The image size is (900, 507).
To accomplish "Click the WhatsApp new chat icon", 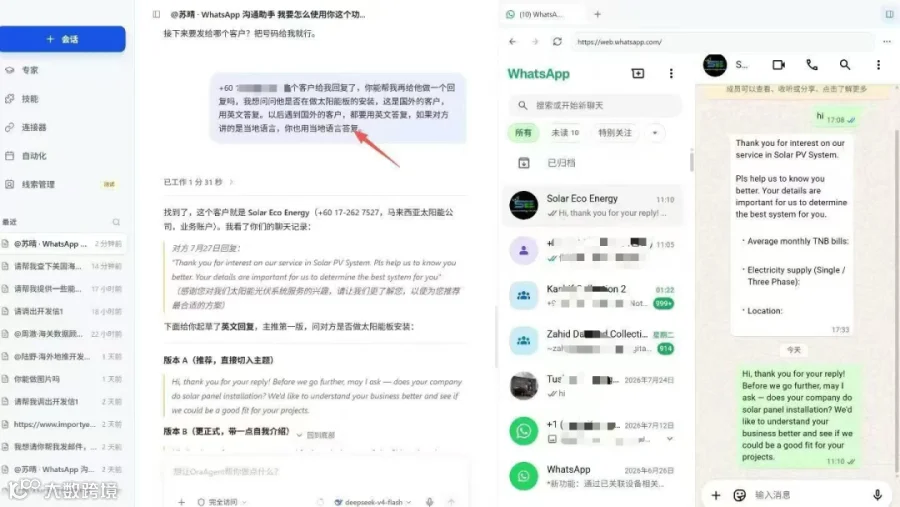I will coord(638,73).
